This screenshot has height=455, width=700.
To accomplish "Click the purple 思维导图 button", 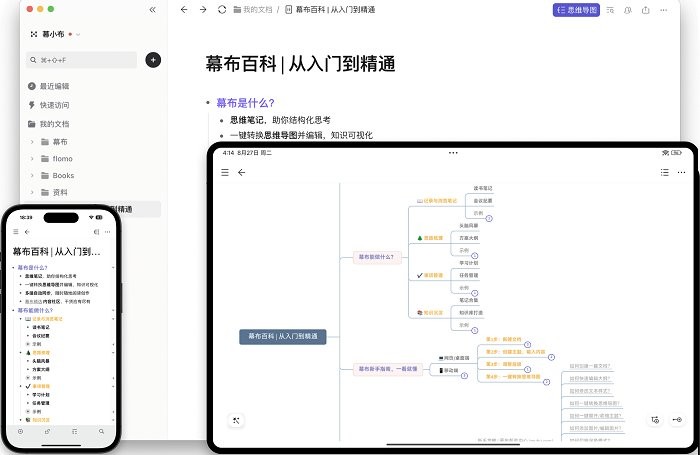I will tap(576, 10).
